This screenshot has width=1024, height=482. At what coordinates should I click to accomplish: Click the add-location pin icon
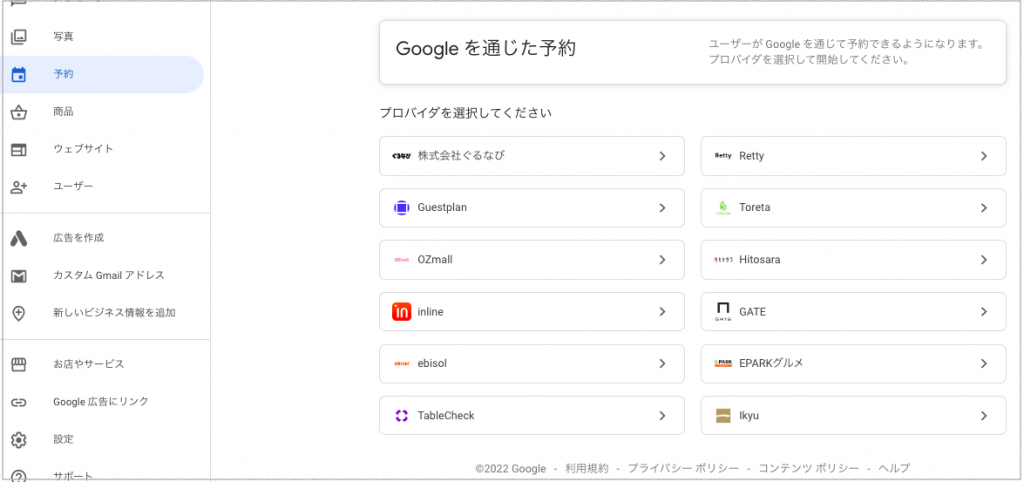point(19,313)
